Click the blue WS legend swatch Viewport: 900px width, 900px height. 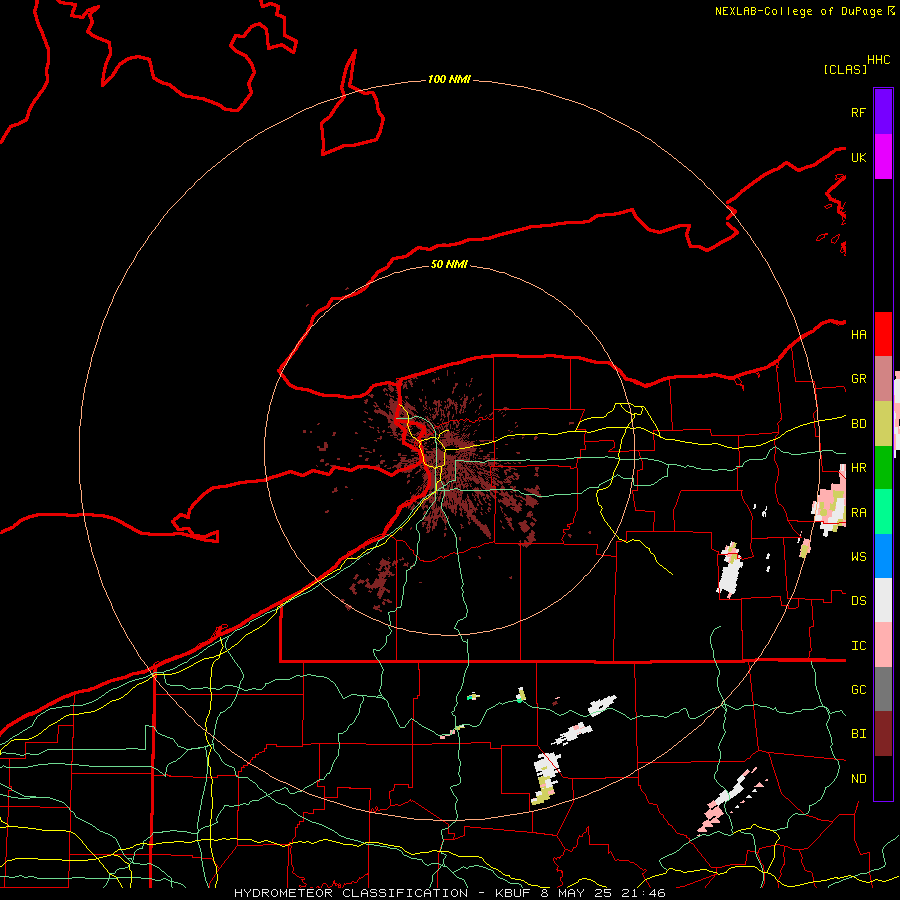coord(883,556)
